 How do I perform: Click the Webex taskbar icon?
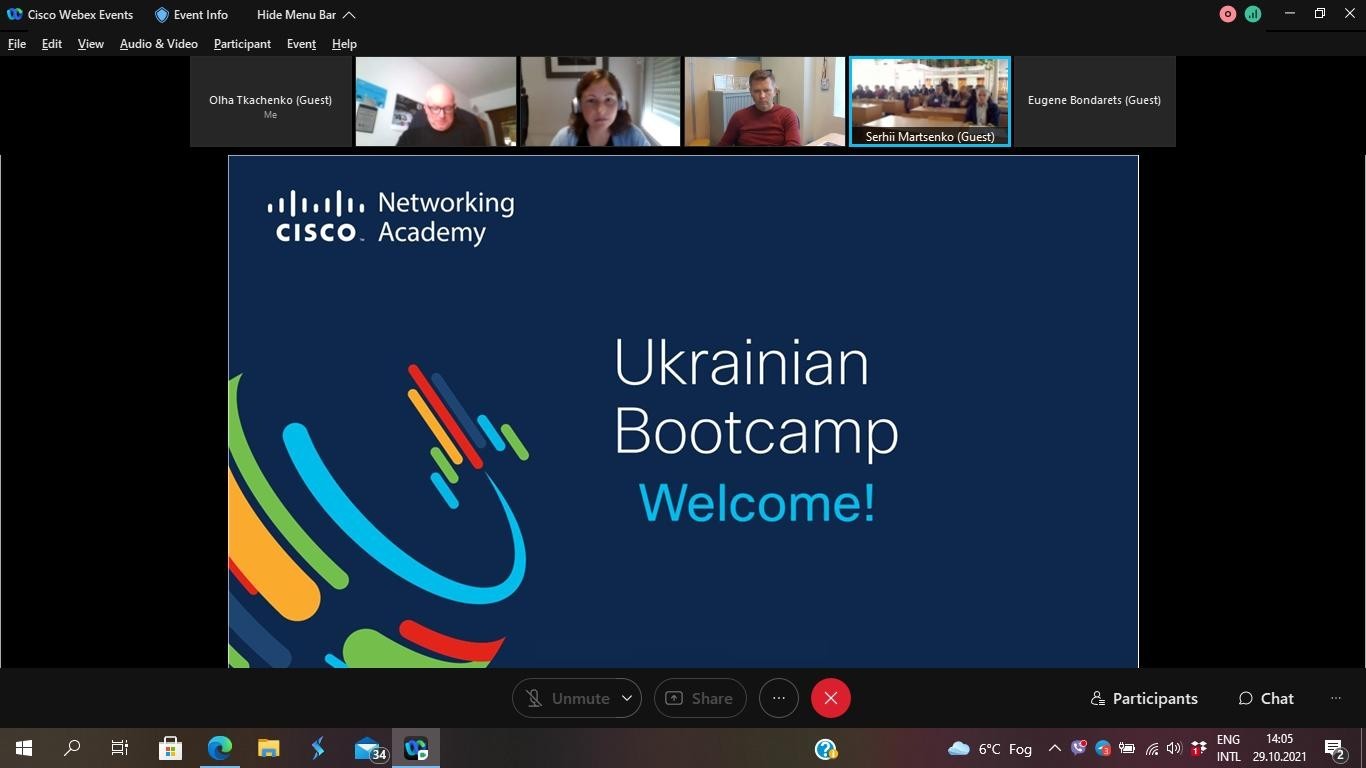(x=416, y=748)
